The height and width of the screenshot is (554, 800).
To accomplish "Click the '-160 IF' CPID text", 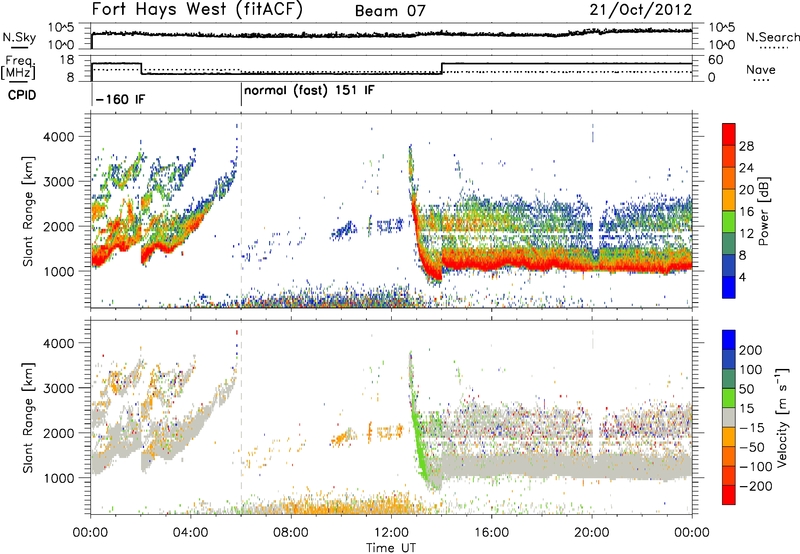I will [120, 99].
